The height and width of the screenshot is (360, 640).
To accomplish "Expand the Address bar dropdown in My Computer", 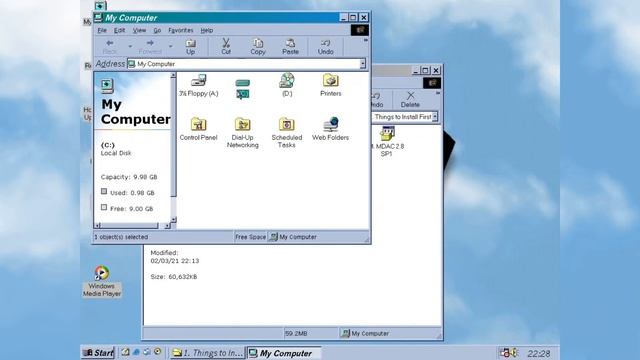I will coord(362,64).
